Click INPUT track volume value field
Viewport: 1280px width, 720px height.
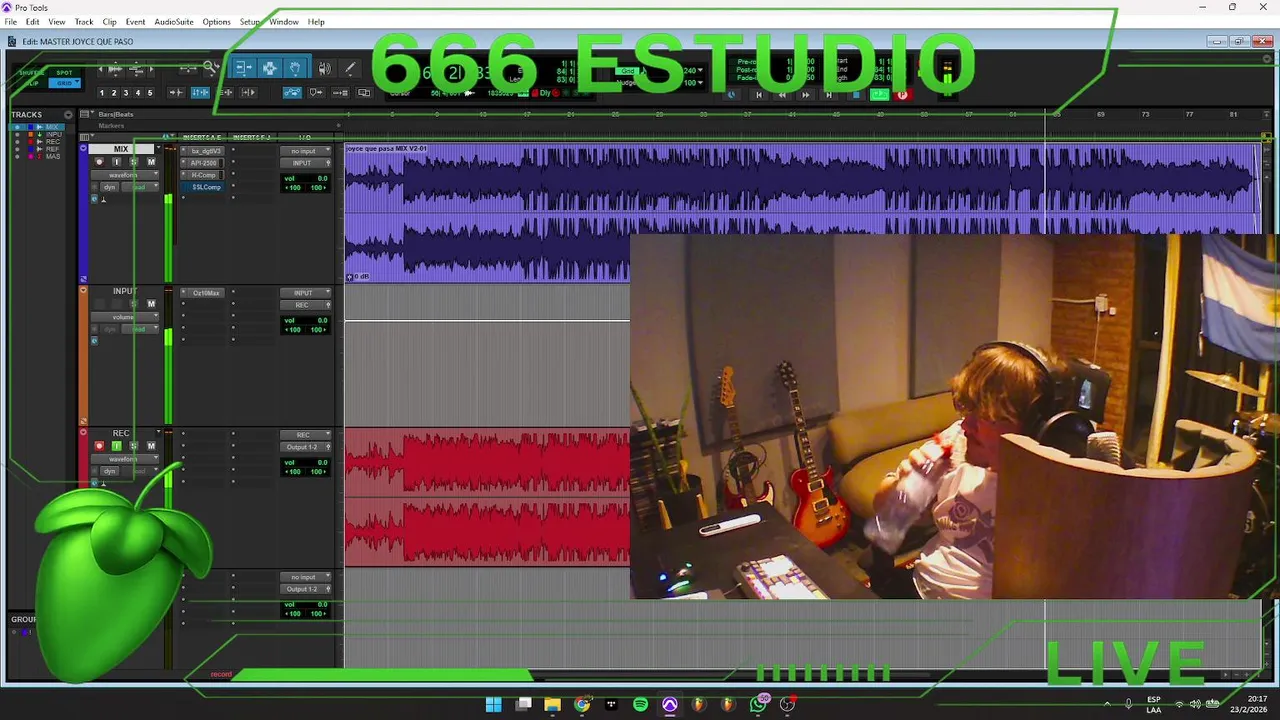pyautogui.click(x=322, y=320)
